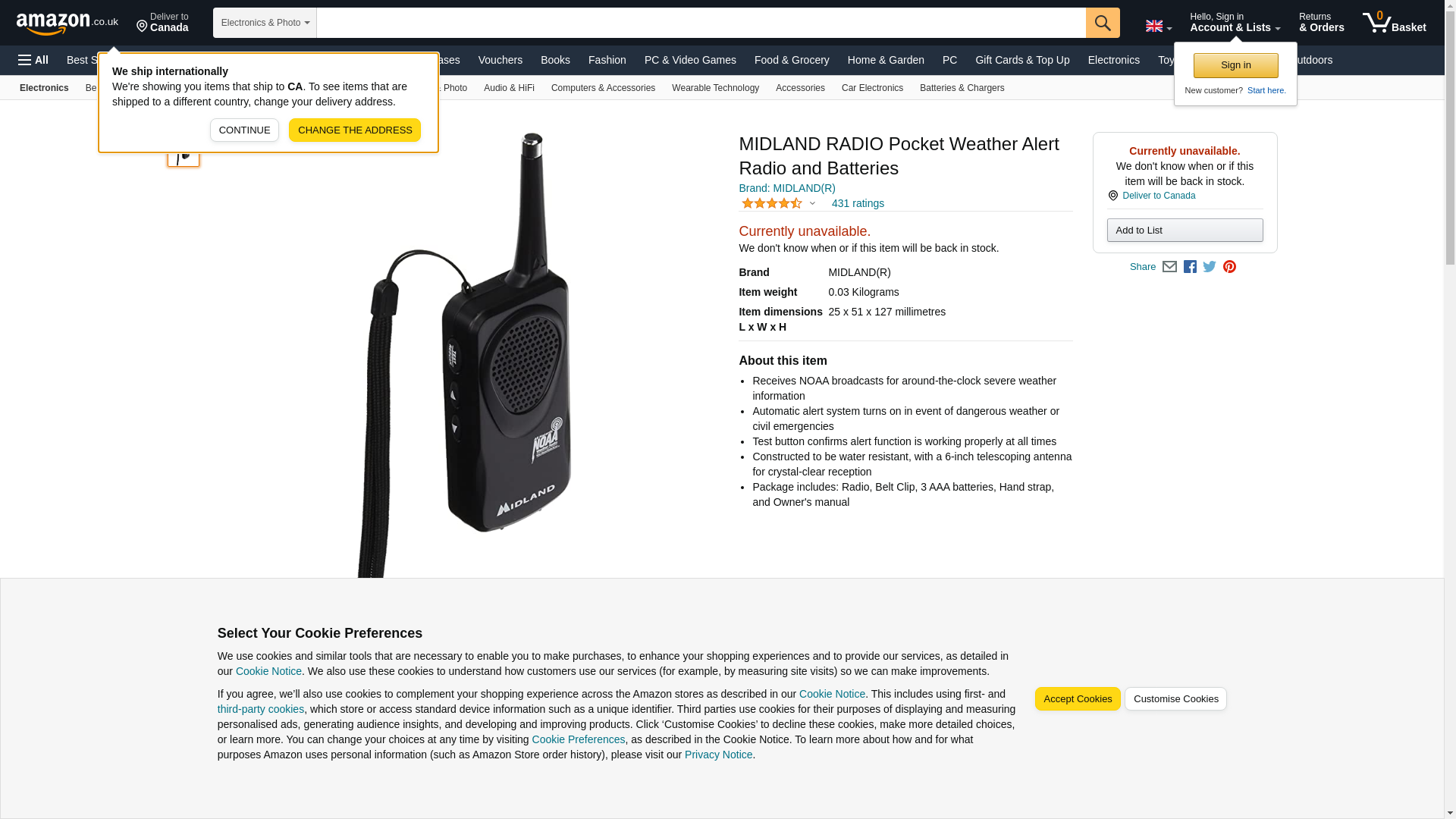Expand the Electronics & Photo search category dropdown
The width and height of the screenshot is (1456, 819).
pyautogui.click(x=265, y=23)
